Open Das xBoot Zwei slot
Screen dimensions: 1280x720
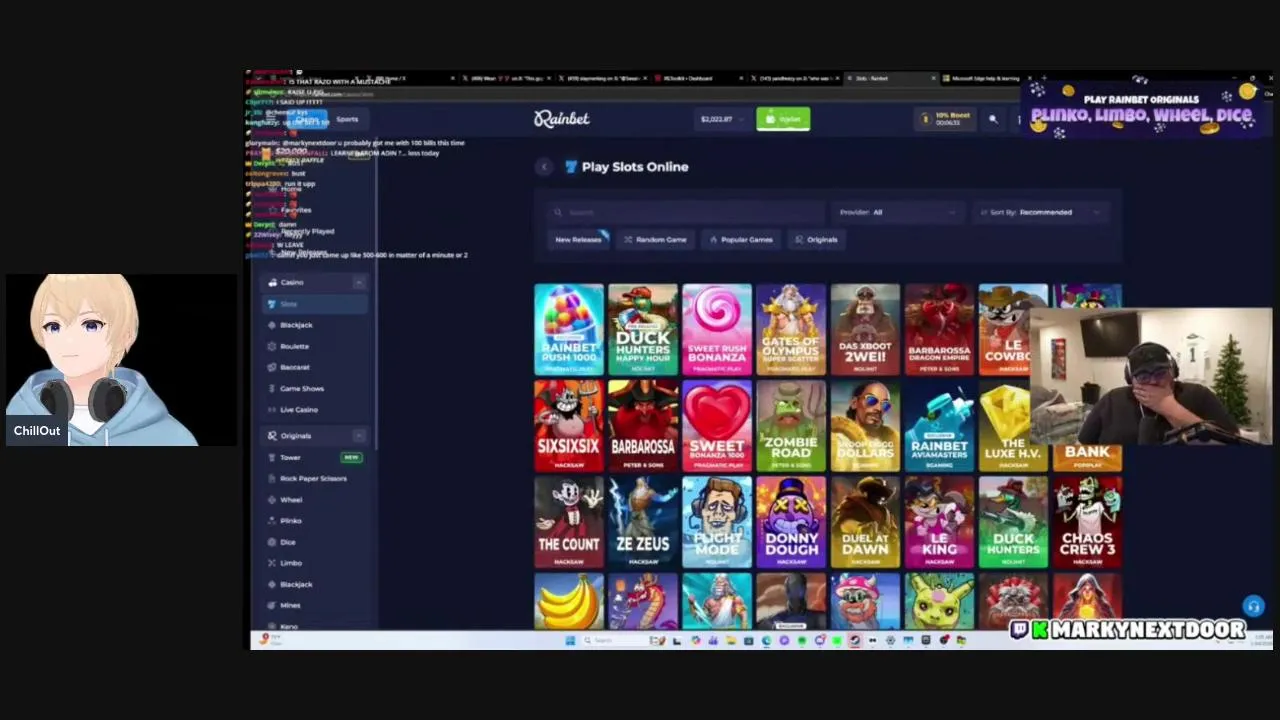[865, 330]
